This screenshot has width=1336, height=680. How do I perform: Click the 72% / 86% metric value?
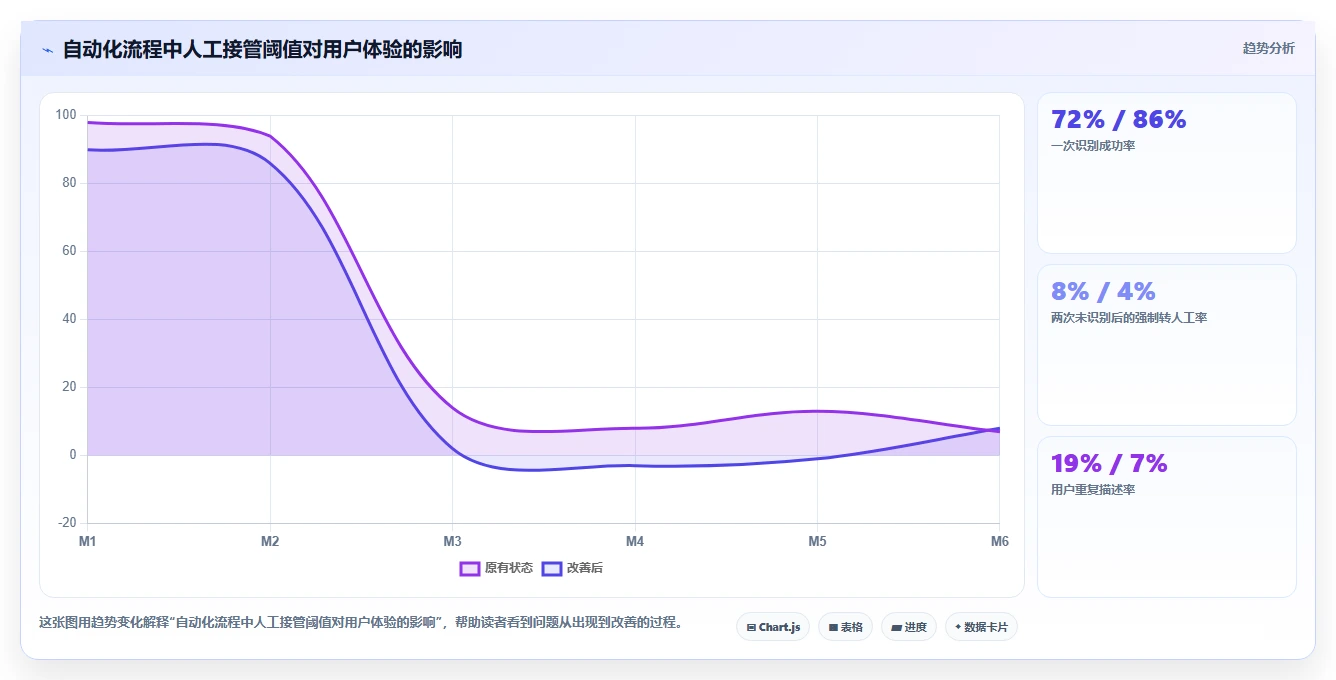(1118, 120)
